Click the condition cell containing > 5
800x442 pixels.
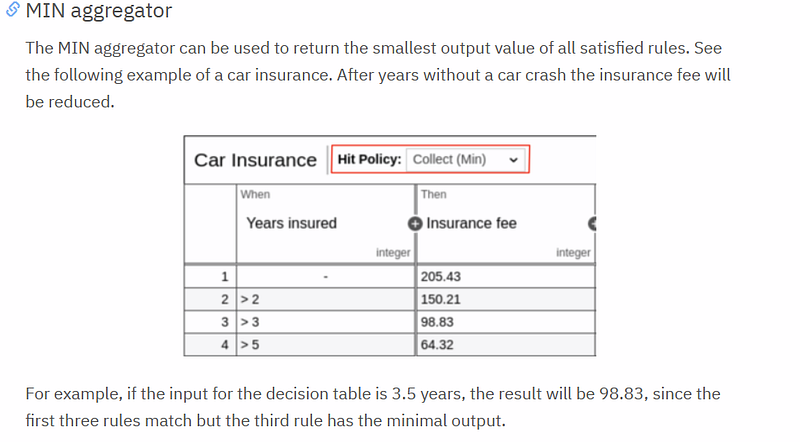click(x=326, y=345)
